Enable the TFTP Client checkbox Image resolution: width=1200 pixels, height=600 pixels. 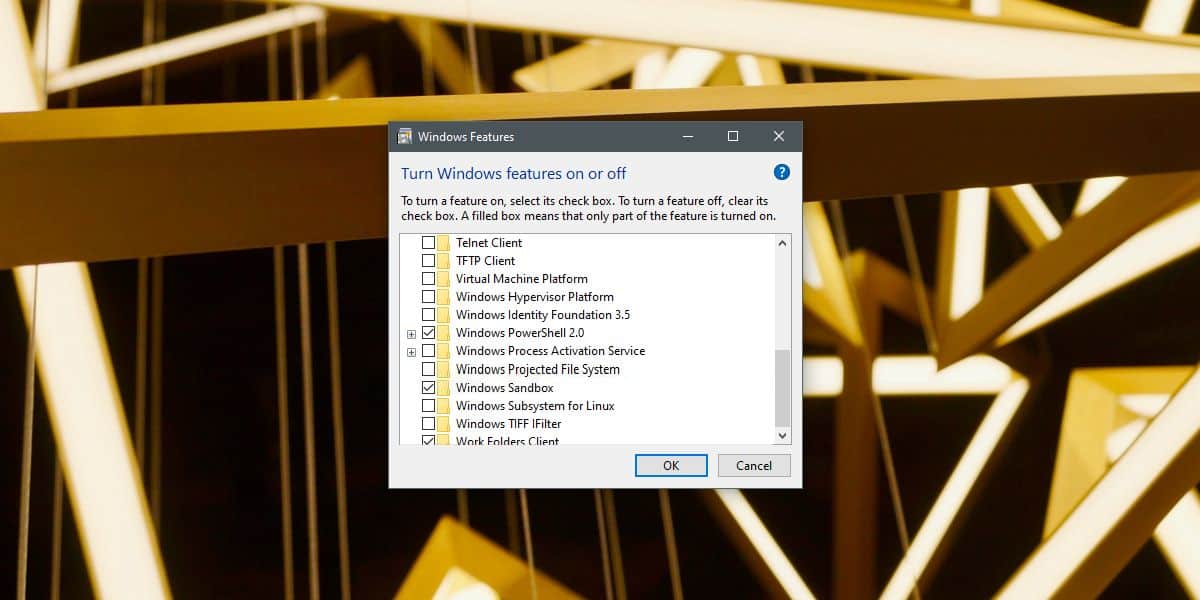point(428,261)
